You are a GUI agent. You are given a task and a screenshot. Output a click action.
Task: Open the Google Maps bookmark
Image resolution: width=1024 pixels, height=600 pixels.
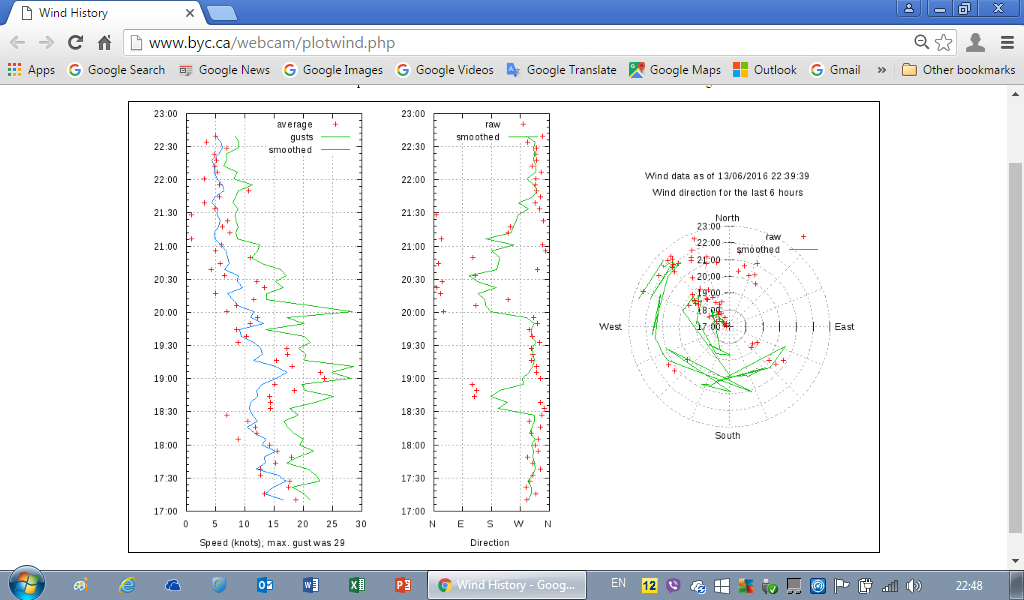(x=675, y=70)
